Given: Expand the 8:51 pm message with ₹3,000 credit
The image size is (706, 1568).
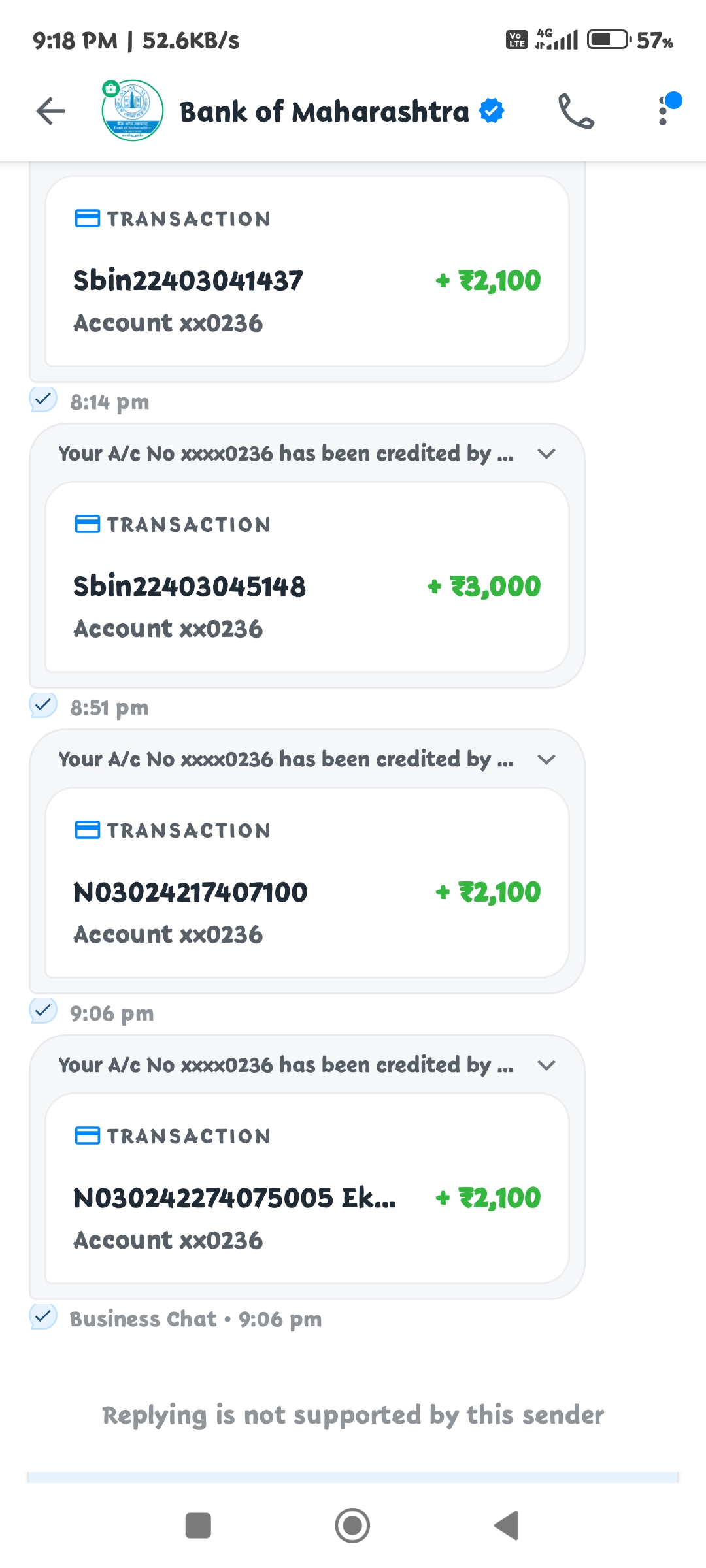Looking at the screenshot, I should [x=546, y=453].
